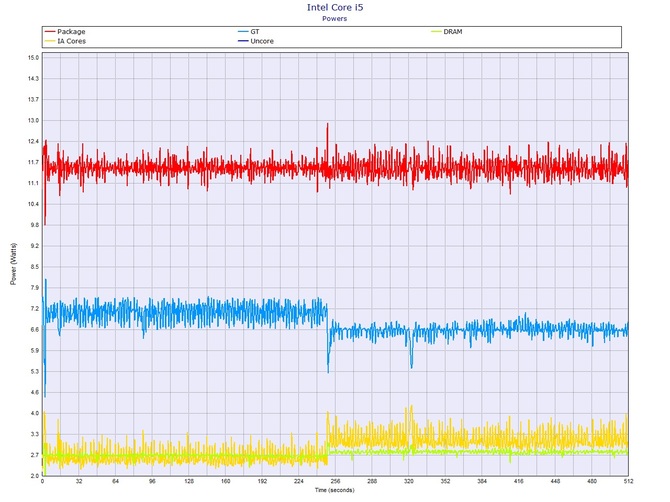Click the IA Cores legend entry
This screenshot has height=502, width=670.
pyautogui.click(x=65, y=41)
